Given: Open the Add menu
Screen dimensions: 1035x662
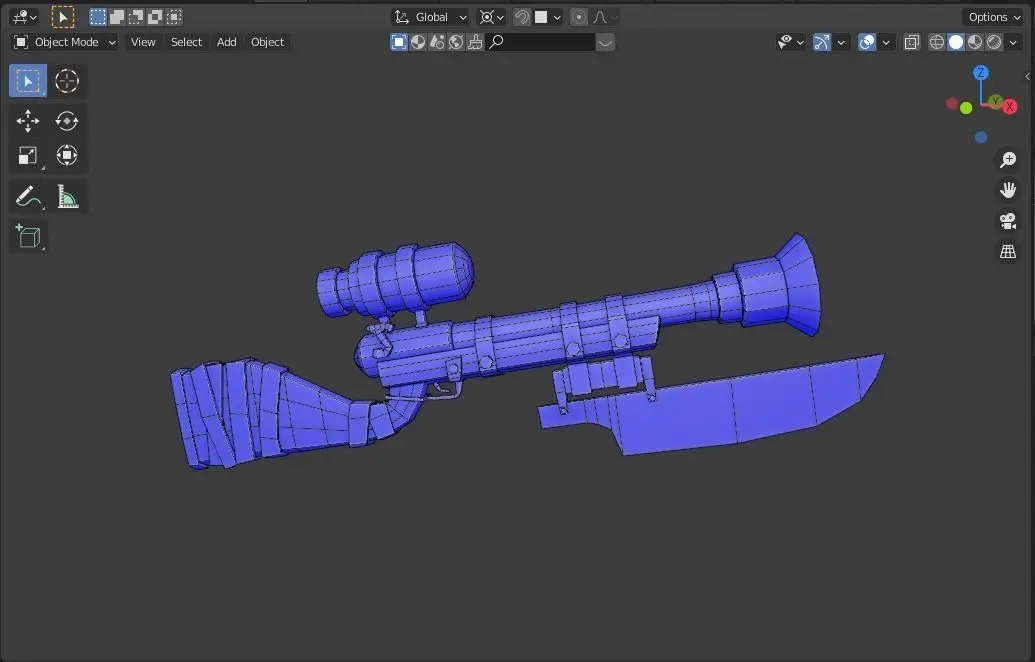Looking at the screenshot, I should (x=226, y=42).
